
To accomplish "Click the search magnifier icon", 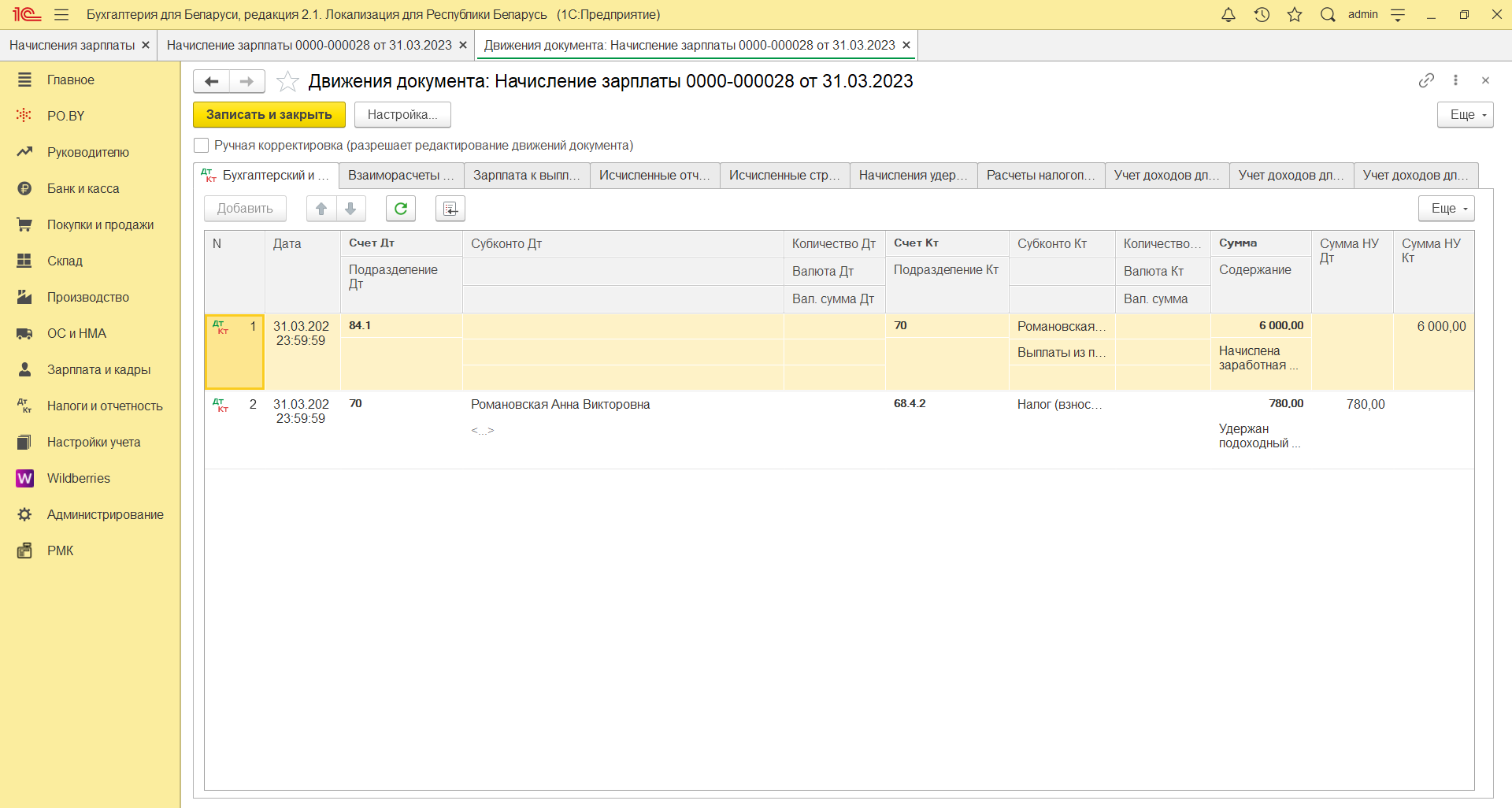I will click(x=1328, y=15).
